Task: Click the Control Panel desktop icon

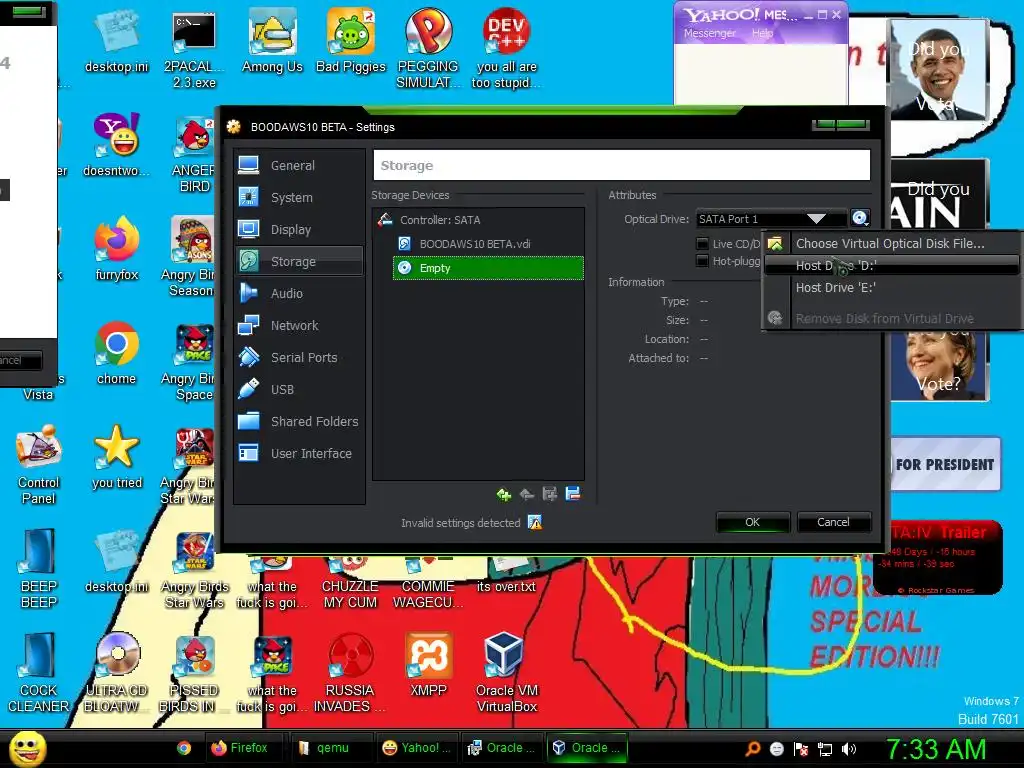Action: point(39,465)
